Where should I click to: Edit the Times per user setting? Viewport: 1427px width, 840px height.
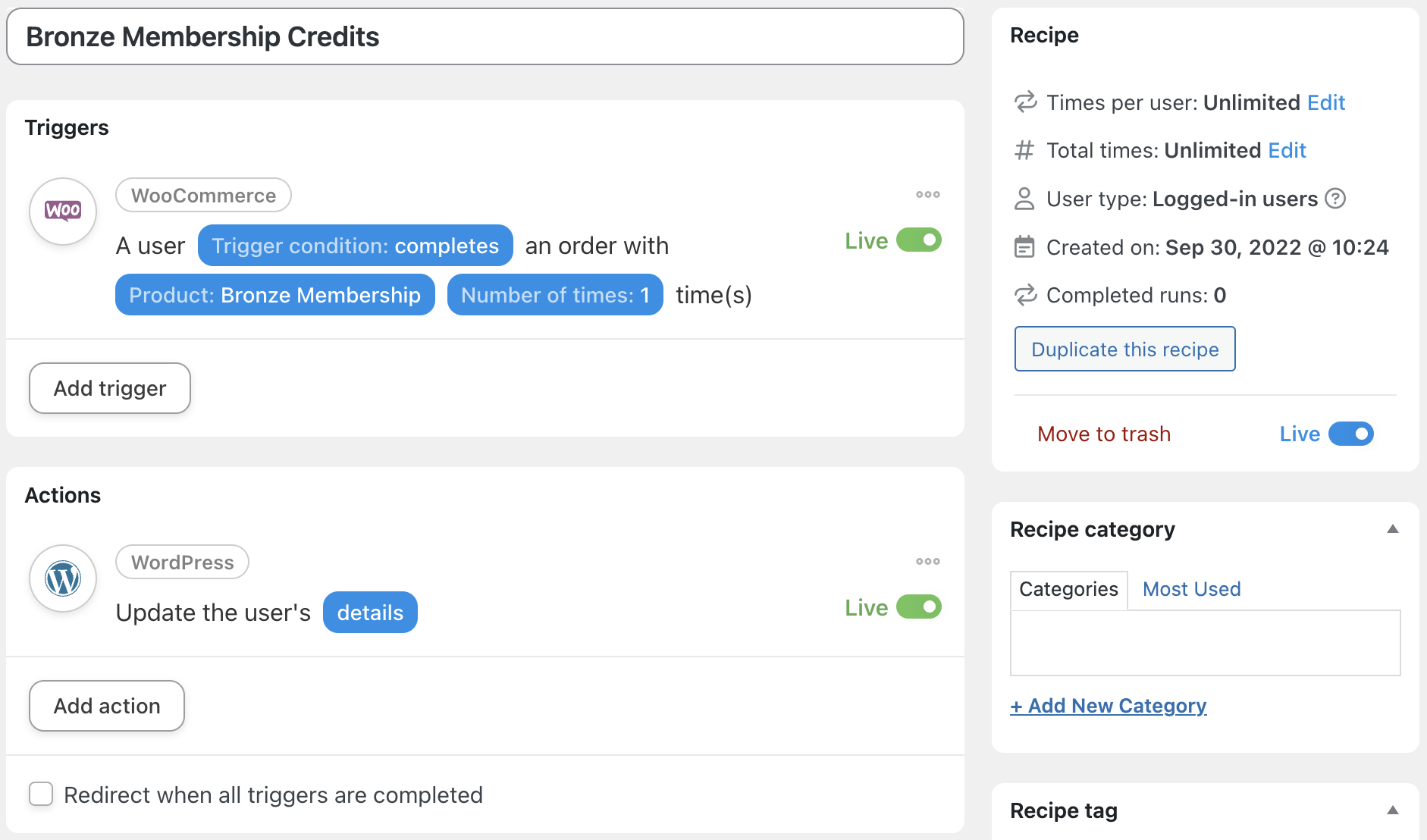coord(1326,102)
